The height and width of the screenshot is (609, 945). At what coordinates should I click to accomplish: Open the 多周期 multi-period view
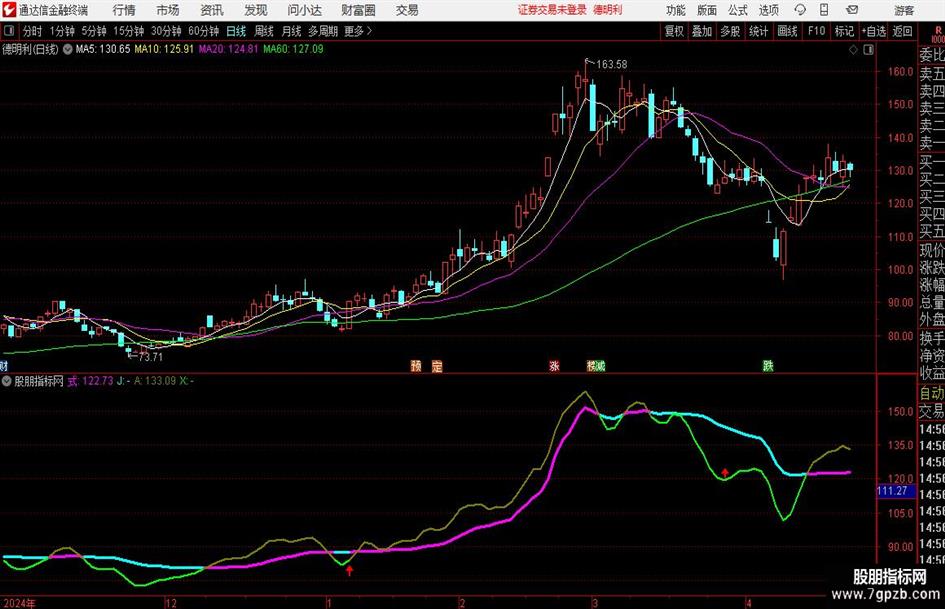click(x=323, y=31)
